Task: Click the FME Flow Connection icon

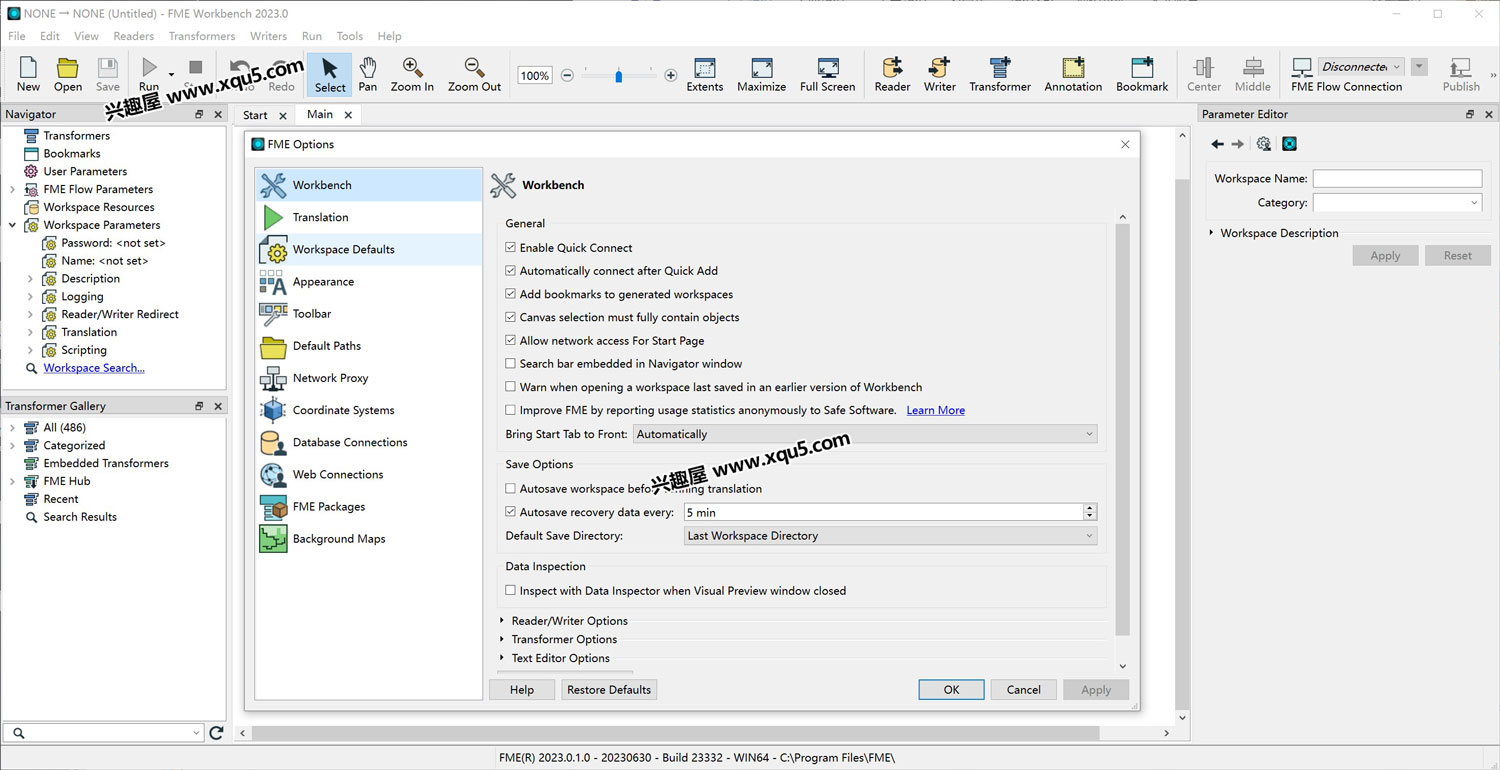Action: point(1302,68)
